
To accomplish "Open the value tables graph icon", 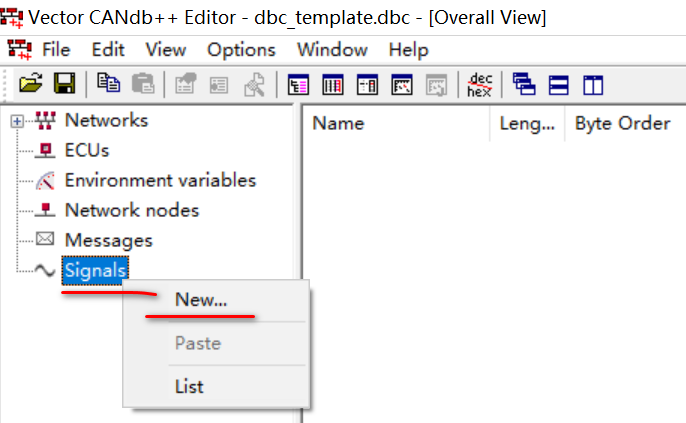I will coord(402,85).
